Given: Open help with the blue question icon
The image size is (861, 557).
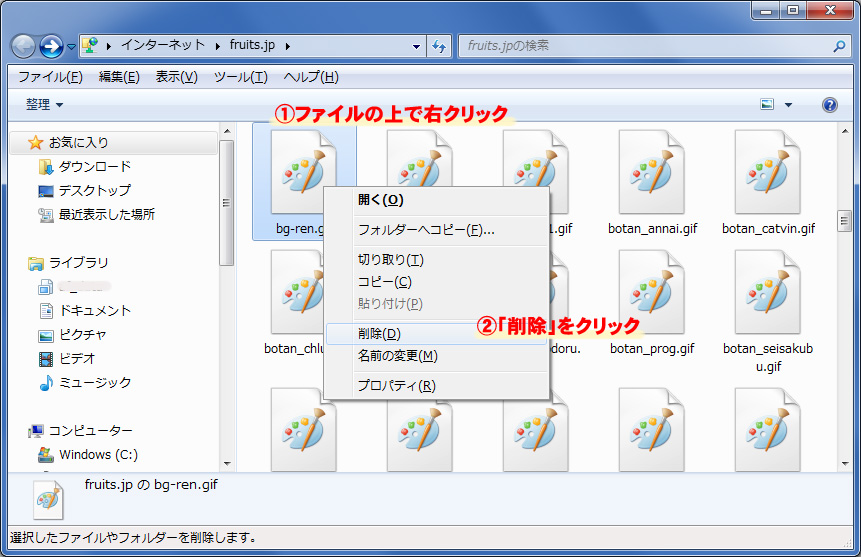Looking at the screenshot, I should click(x=830, y=104).
